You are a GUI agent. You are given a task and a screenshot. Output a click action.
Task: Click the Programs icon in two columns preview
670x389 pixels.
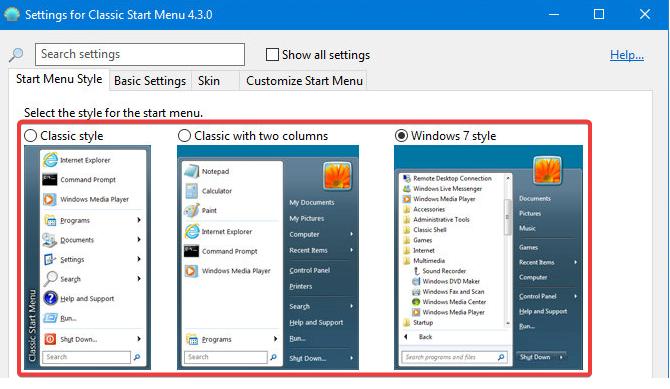pos(192,339)
